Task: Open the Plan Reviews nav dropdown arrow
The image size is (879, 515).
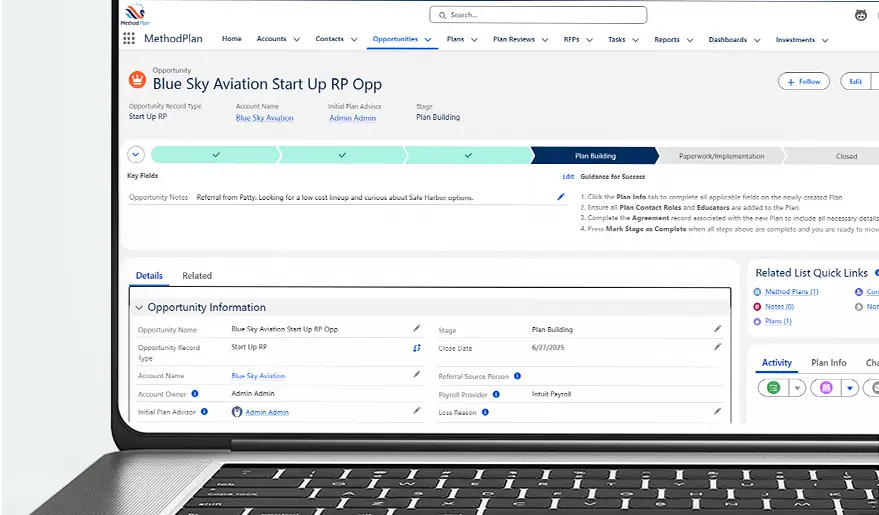Action: click(545, 40)
